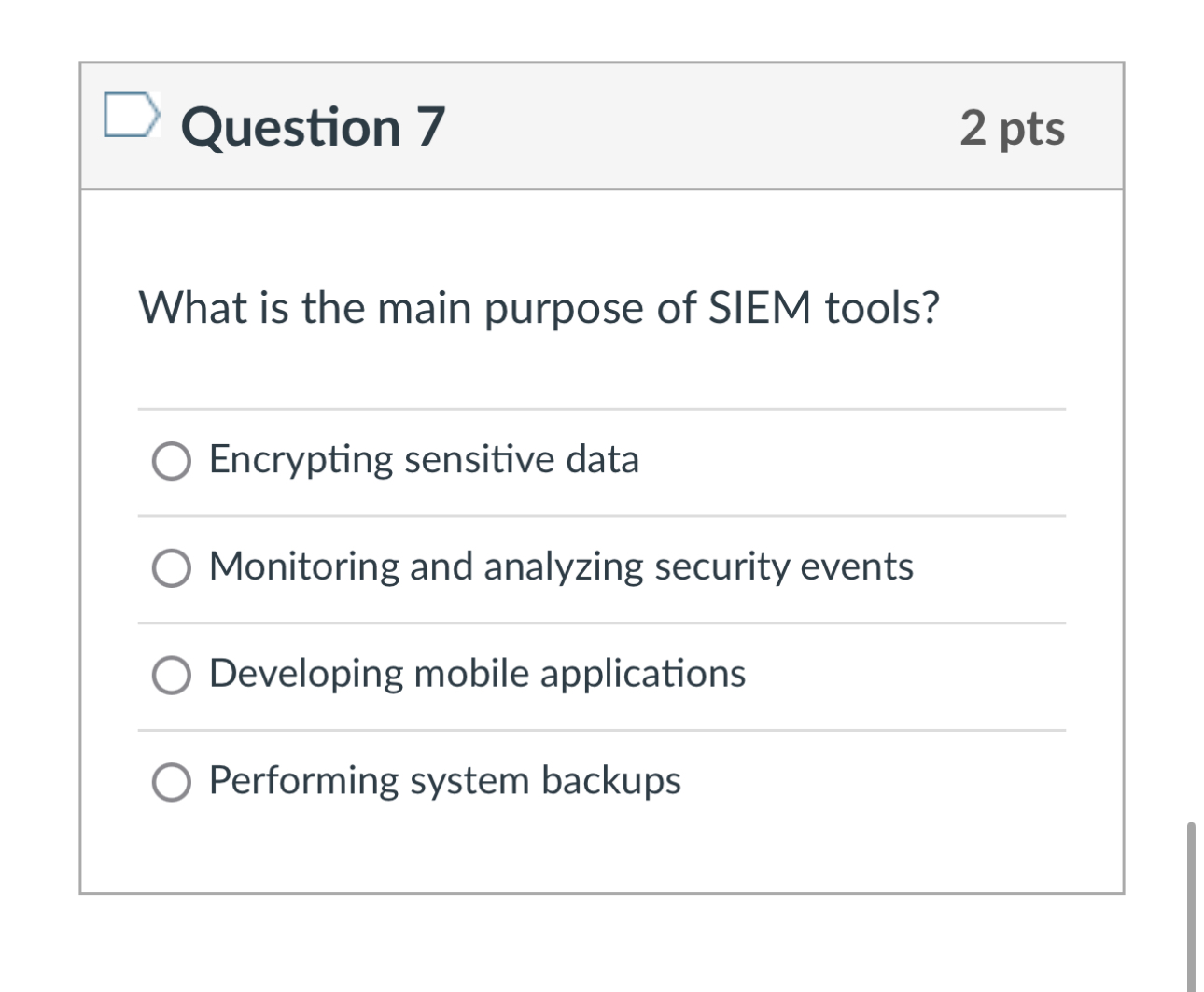Click the divider above the first answer
This screenshot has height=992, width=1204.
[x=602, y=408]
